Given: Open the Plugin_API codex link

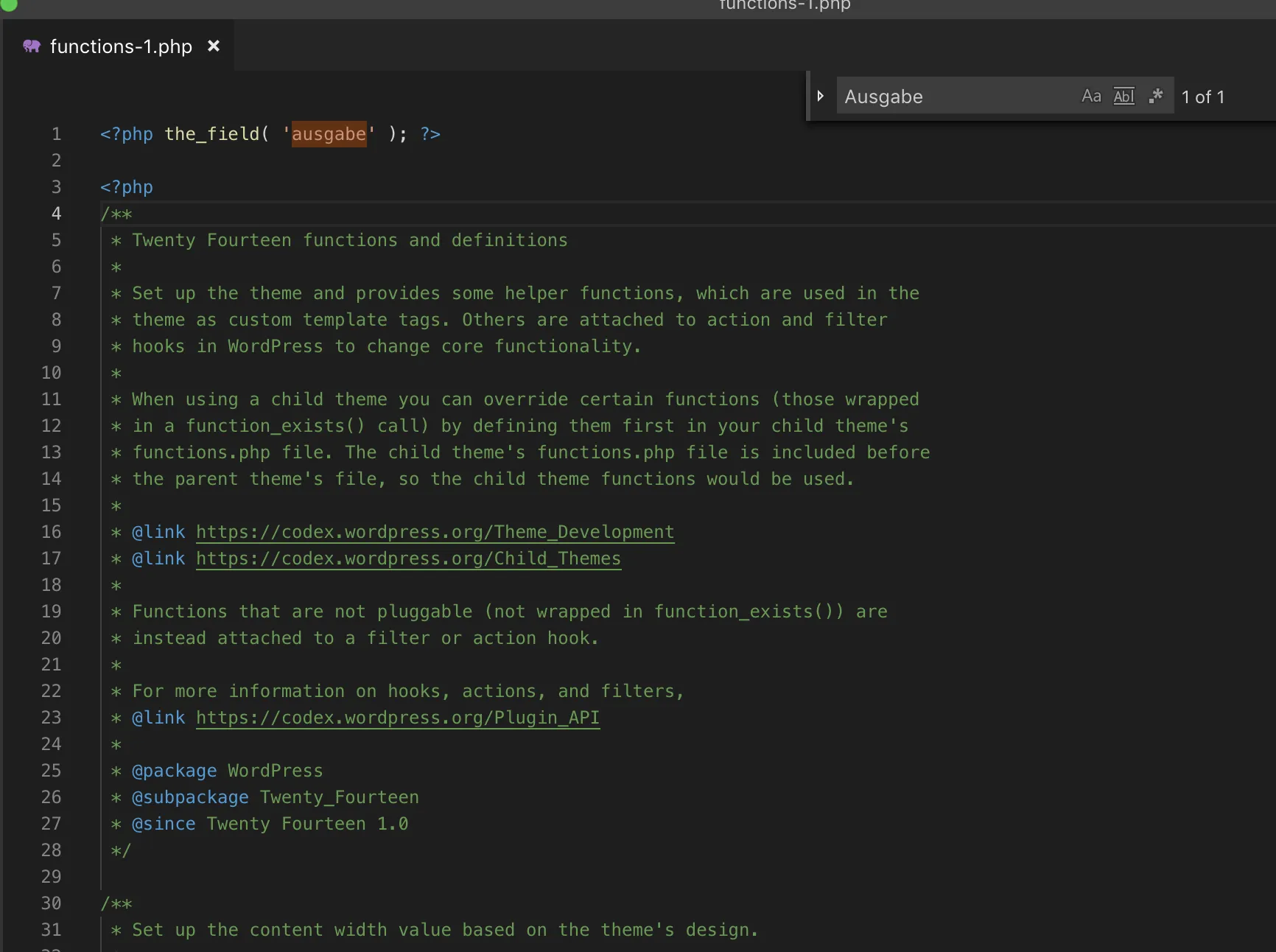Looking at the screenshot, I should 398,718.
